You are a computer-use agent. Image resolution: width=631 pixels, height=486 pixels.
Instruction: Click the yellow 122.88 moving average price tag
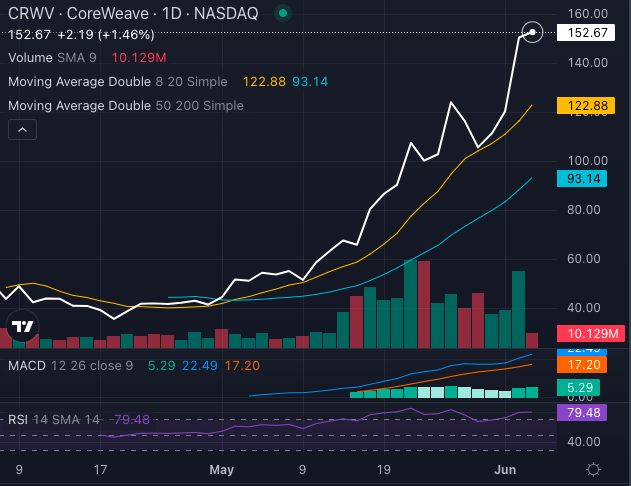(586, 105)
